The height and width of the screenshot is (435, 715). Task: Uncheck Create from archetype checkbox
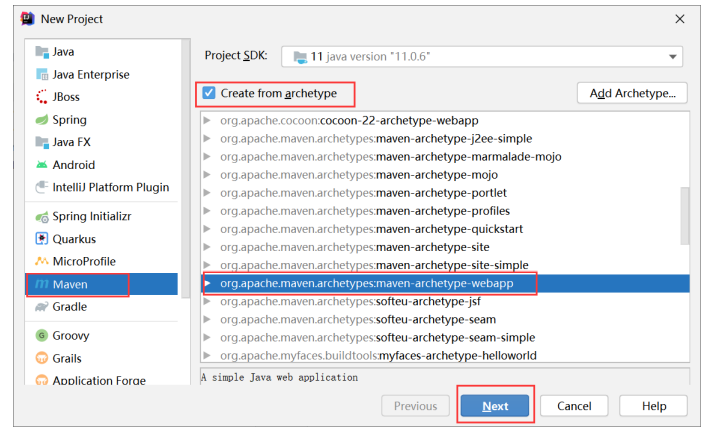coord(209,93)
